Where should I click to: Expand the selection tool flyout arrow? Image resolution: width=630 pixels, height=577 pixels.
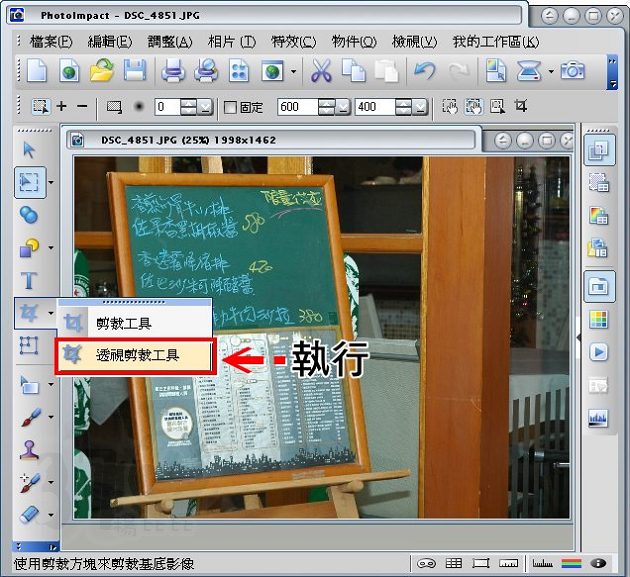point(51,182)
